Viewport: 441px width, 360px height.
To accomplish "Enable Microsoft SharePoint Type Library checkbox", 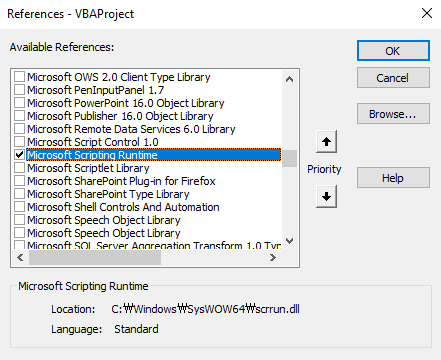I will [19, 194].
